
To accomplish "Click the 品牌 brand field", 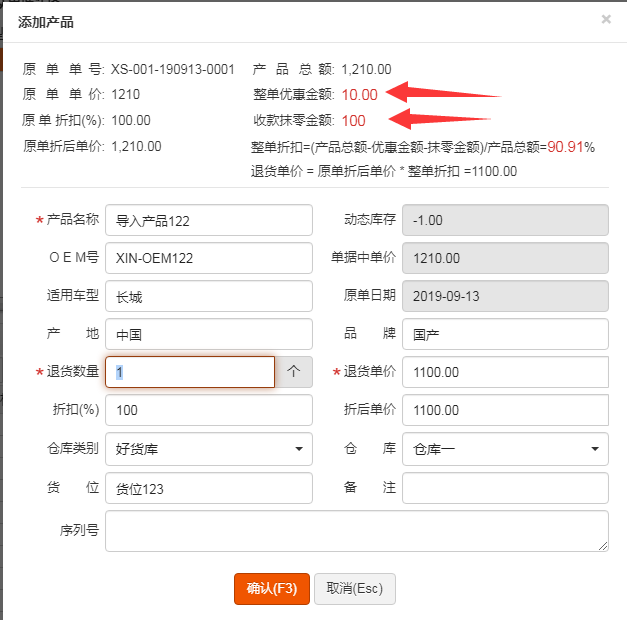I will 505,334.
